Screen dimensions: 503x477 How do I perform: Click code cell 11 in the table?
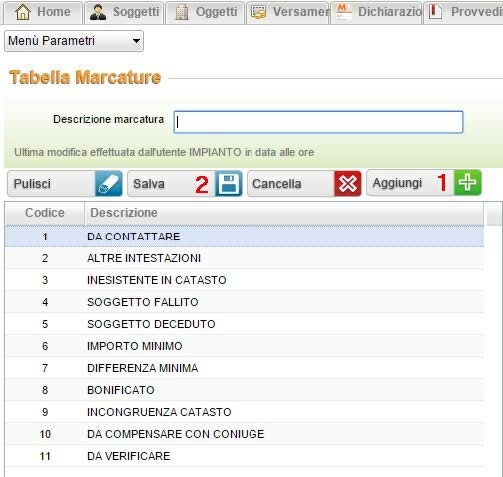point(45,456)
